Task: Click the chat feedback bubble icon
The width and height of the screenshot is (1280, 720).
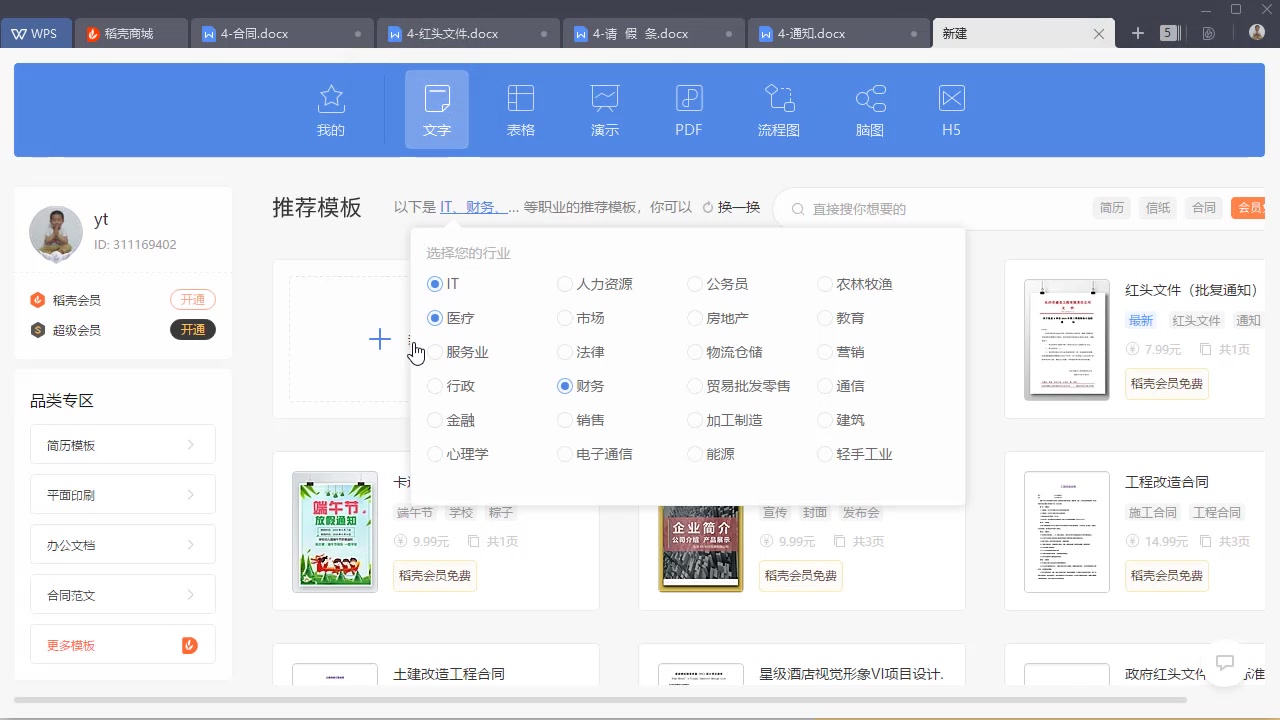Action: [x=1225, y=662]
